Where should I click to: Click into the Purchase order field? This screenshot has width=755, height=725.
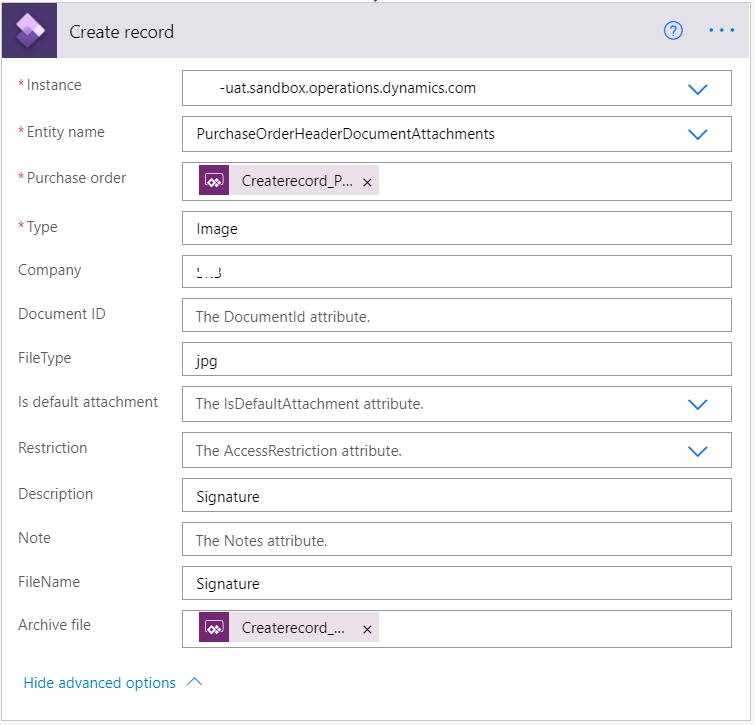456,181
